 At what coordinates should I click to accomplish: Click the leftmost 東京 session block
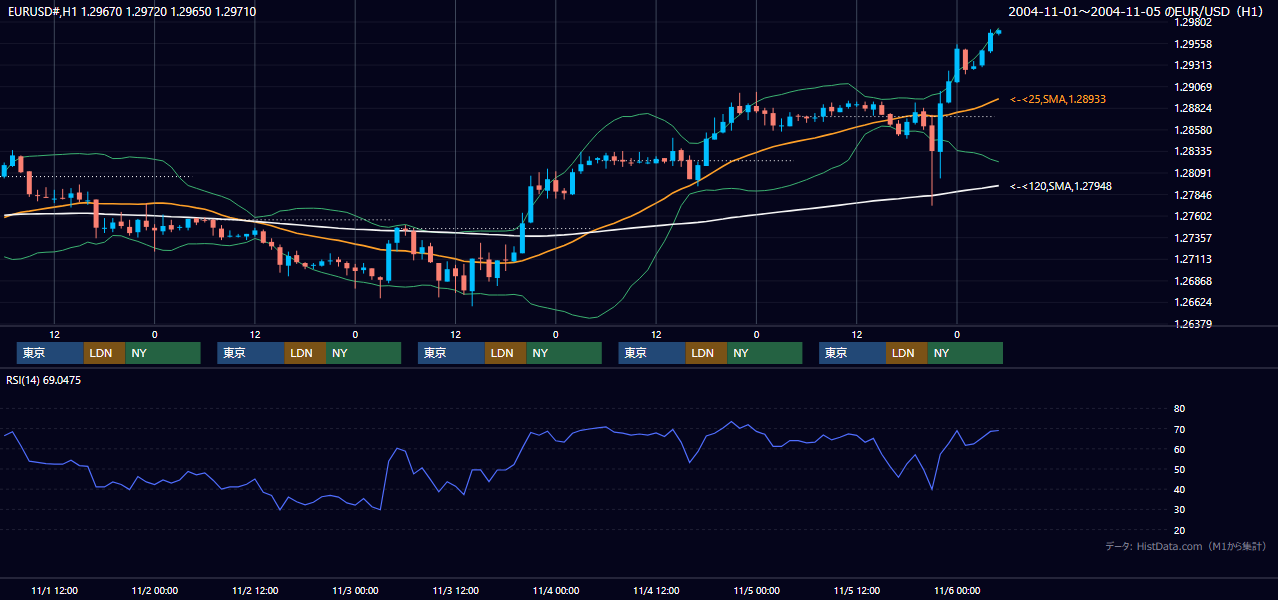click(x=50, y=353)
